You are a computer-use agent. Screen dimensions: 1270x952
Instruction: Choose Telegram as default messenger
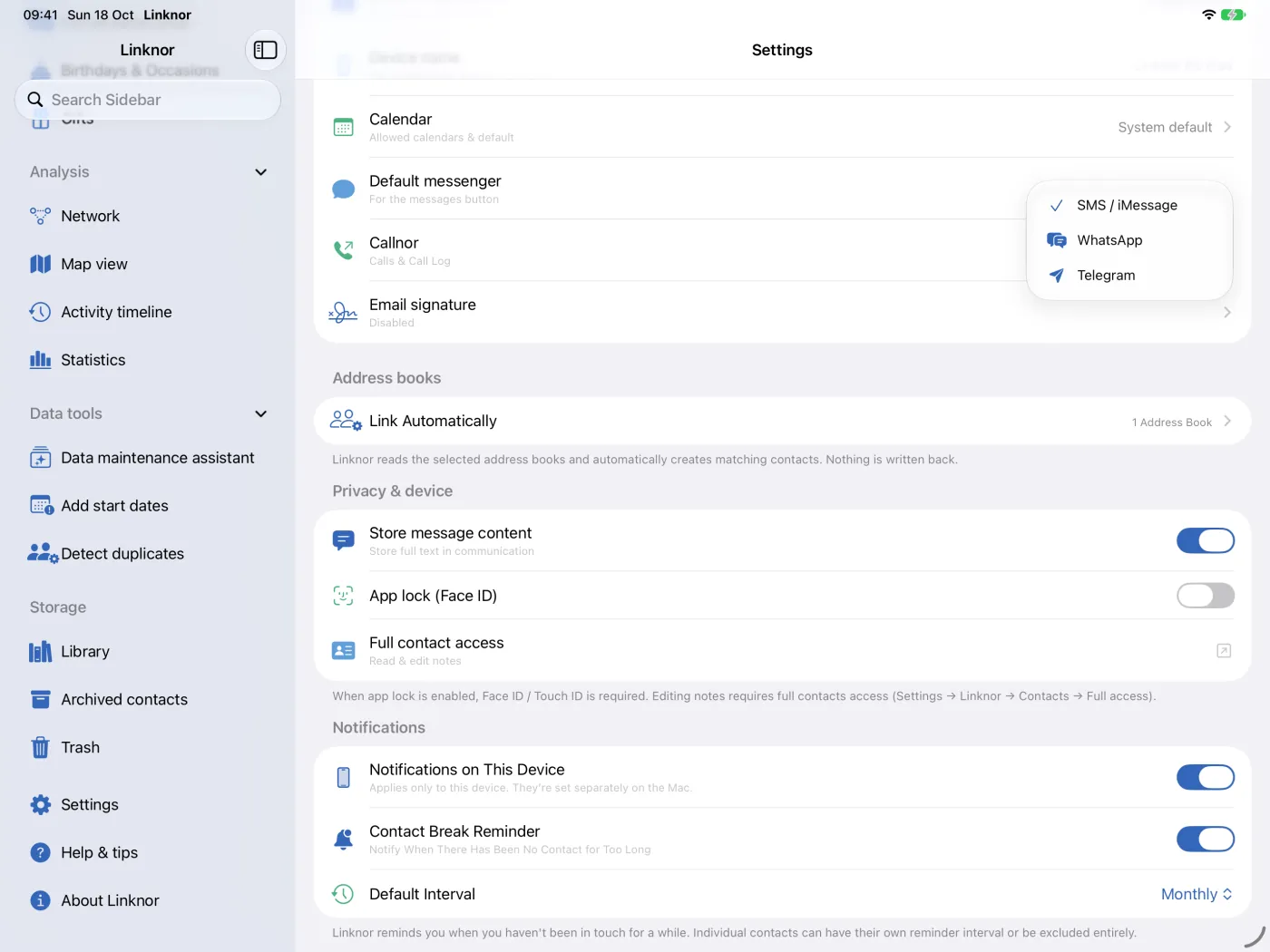(x=1129, y=276)
